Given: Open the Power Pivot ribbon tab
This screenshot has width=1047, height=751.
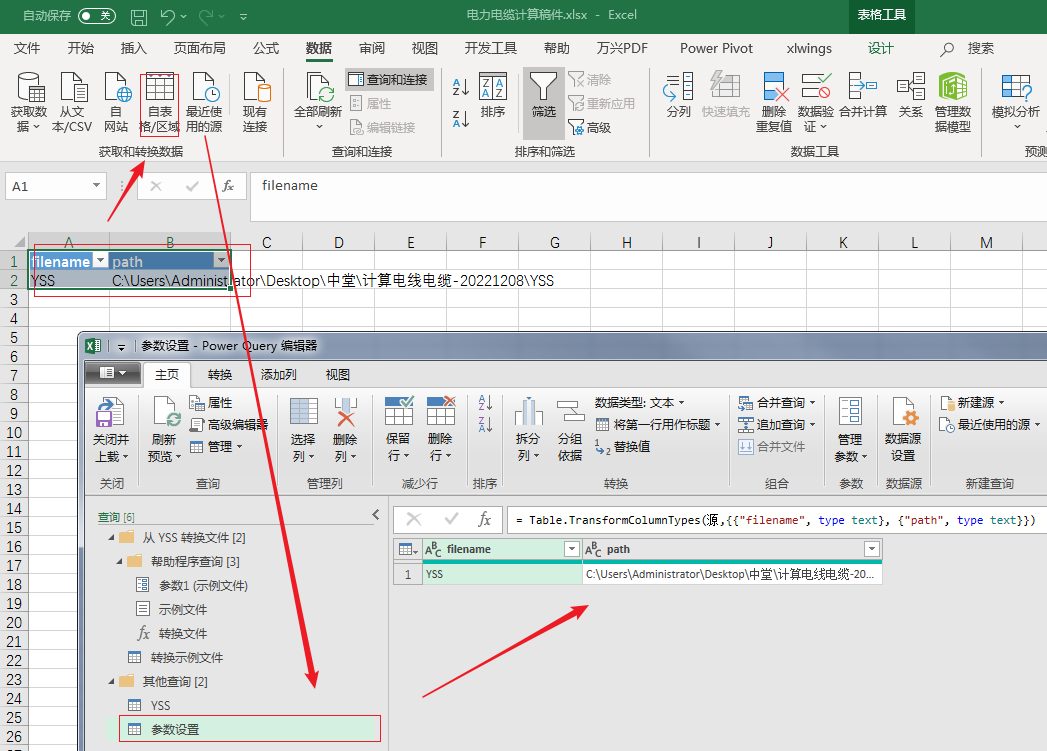Looking at the screenshot, I should [716, 48].
